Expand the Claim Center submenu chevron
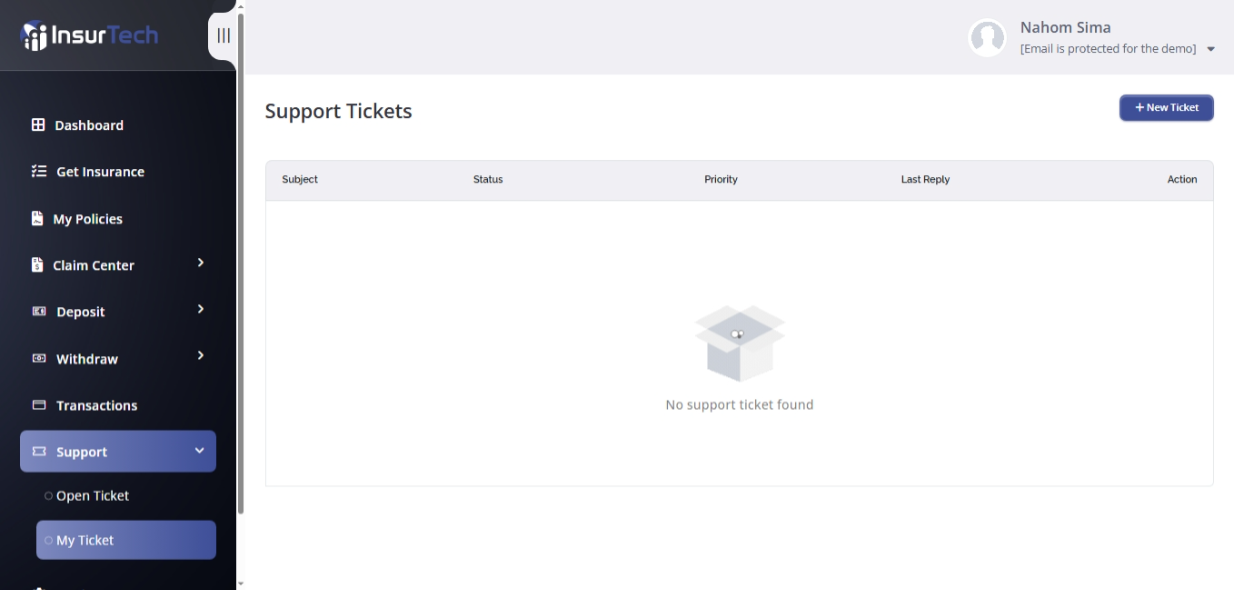Screen dimensions: 1234x590 coord(200,263)
